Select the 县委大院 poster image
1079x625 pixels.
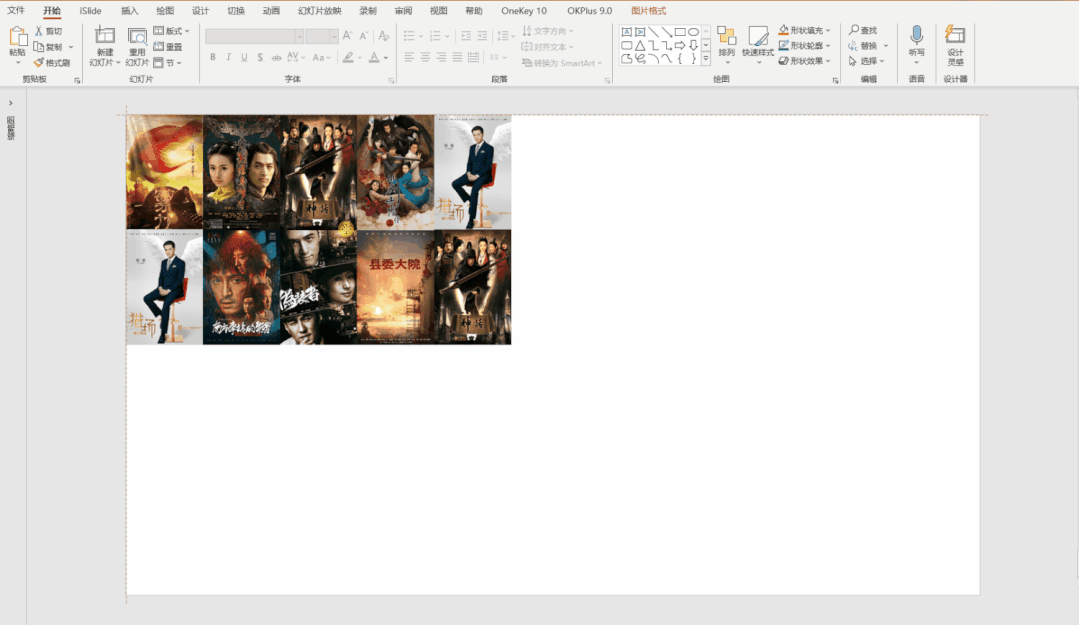(x=396, y=287)
